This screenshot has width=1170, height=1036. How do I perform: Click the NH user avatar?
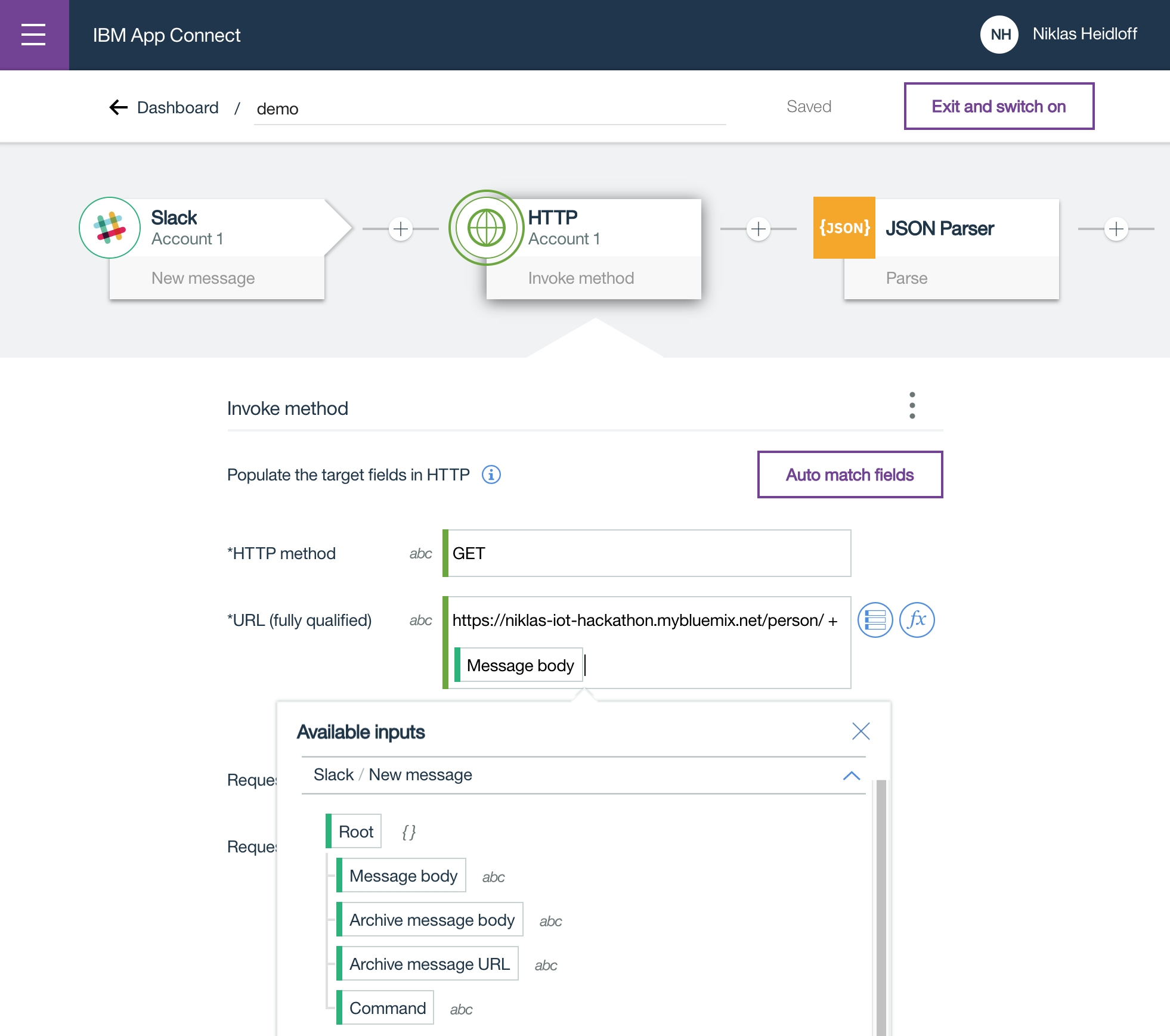coord(999,35)
